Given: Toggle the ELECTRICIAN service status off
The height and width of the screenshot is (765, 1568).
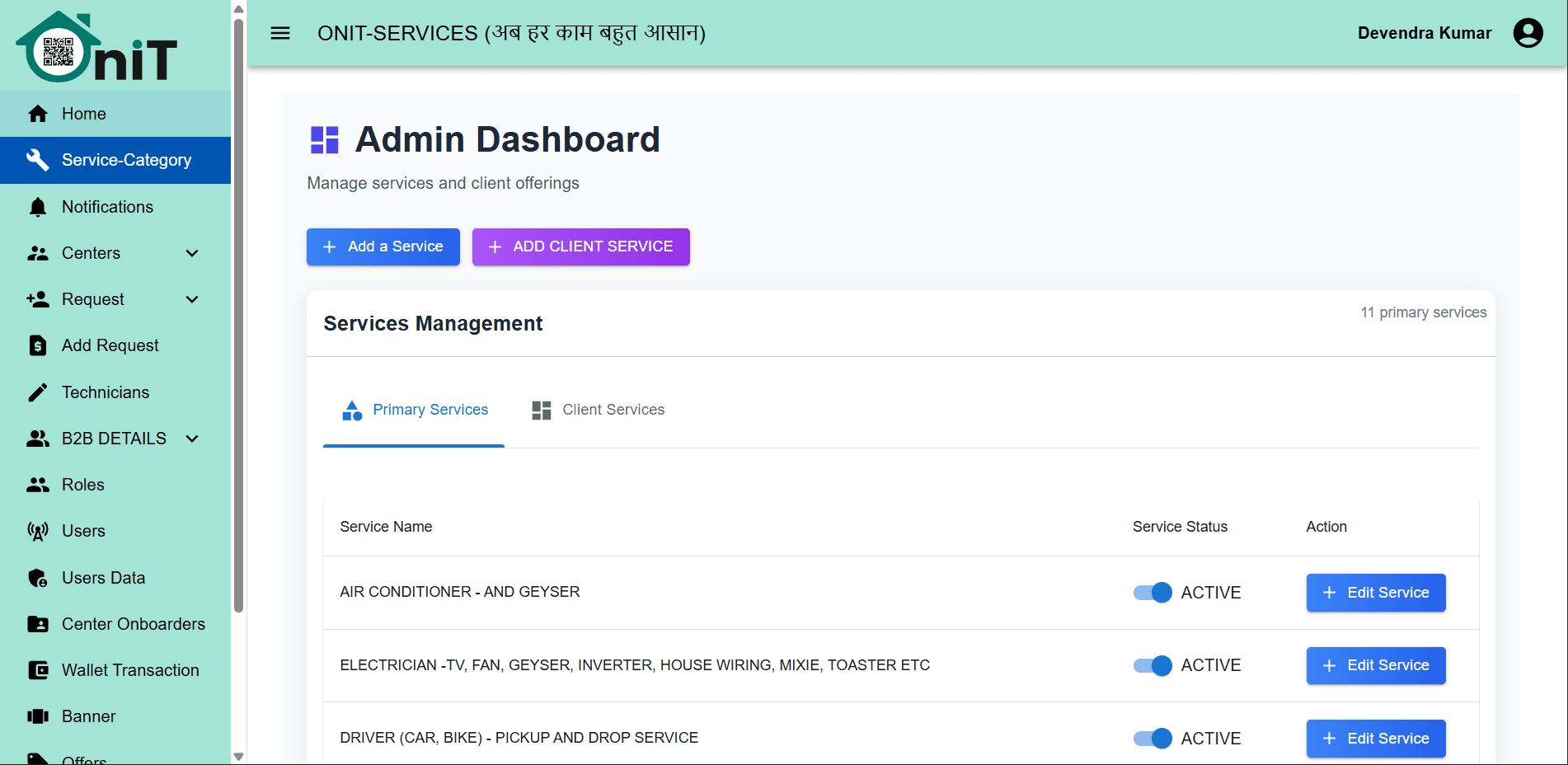Looking at the screenshot, I should click(1151, 665).
